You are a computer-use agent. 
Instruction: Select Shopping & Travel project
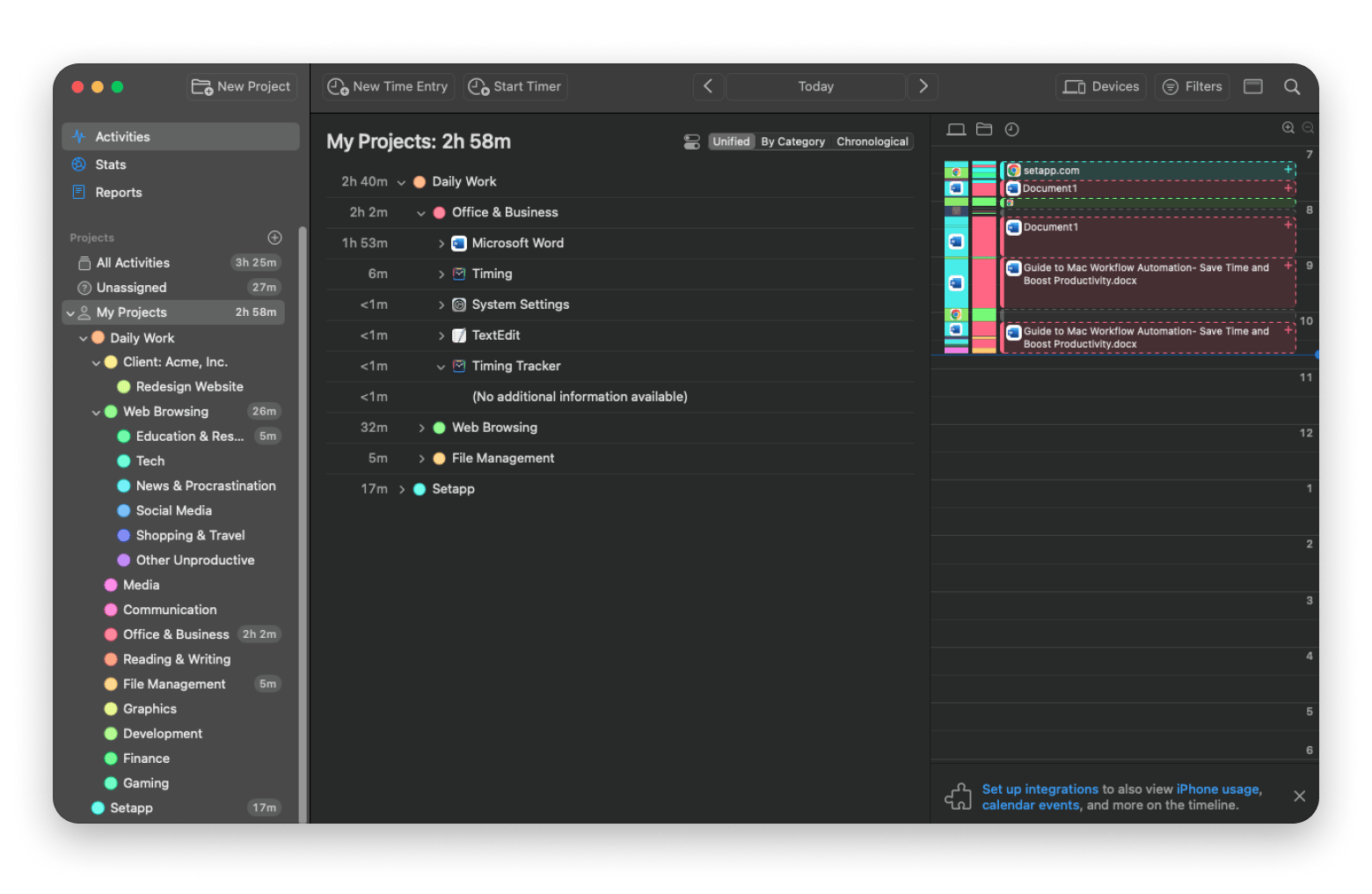pyautogui.click(x=189, y=535)
